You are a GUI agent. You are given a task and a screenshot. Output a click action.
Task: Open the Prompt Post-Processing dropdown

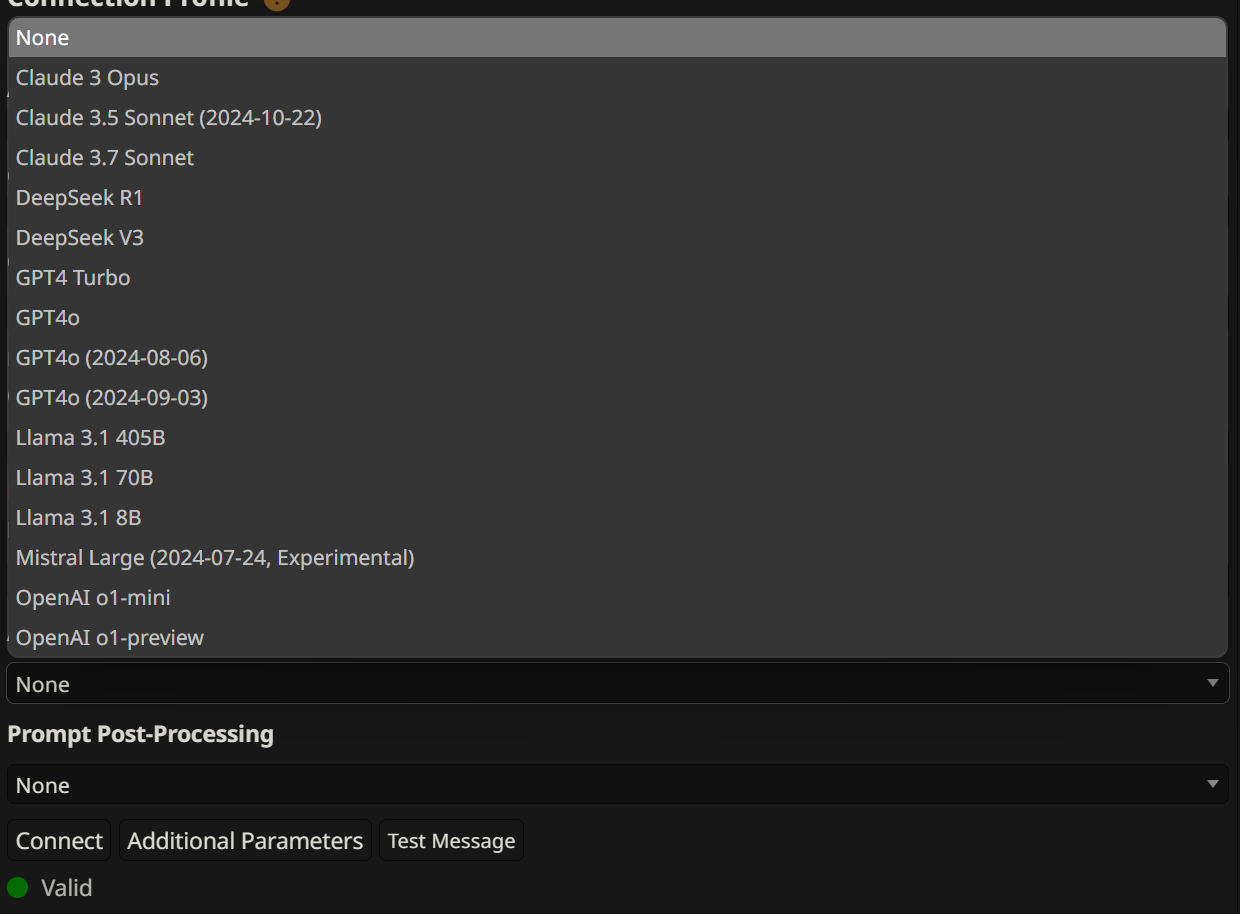pos(617,785)
